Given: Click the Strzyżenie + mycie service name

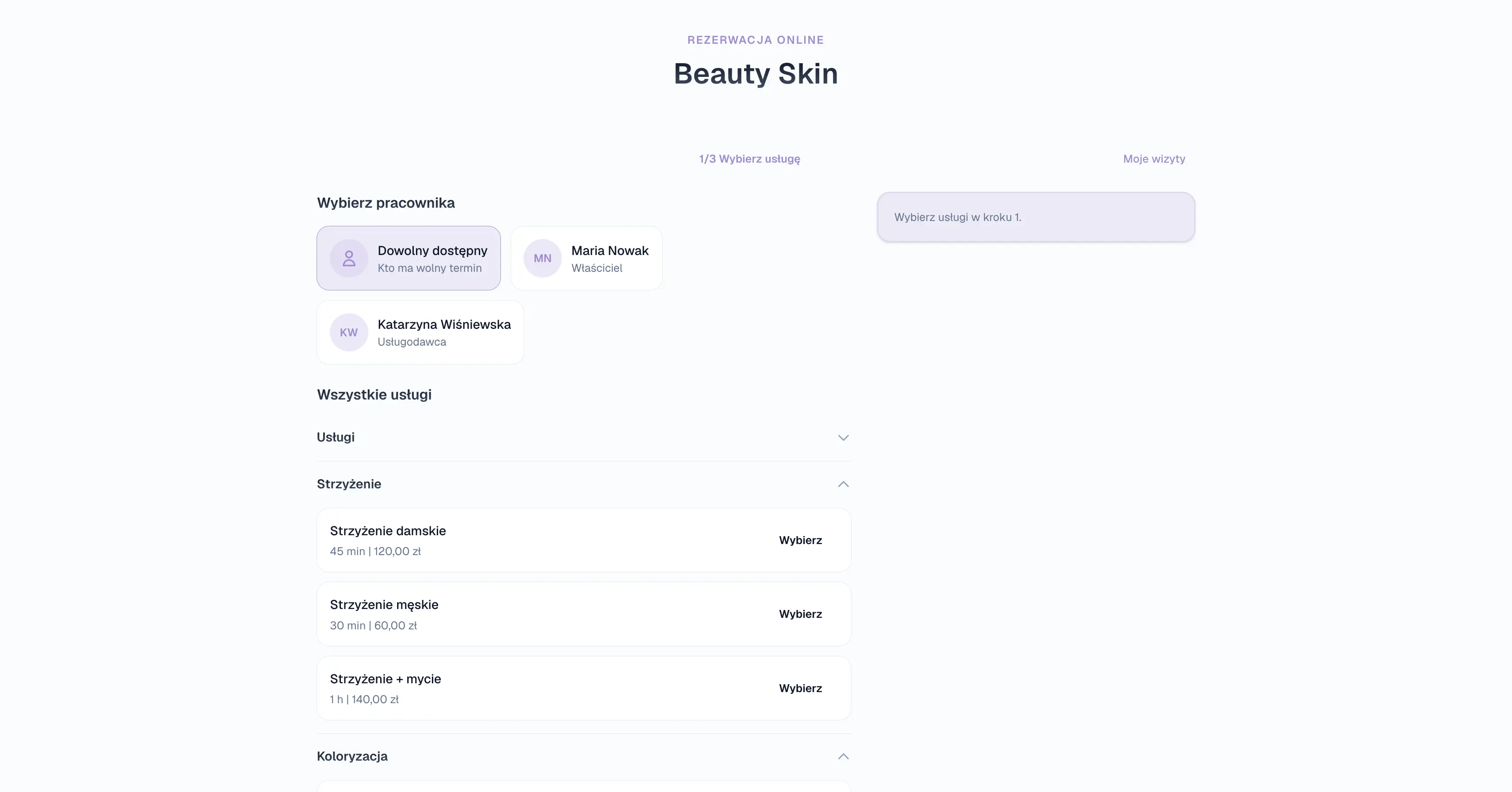Looking at the screenshot, I should [x=385, y=679].
